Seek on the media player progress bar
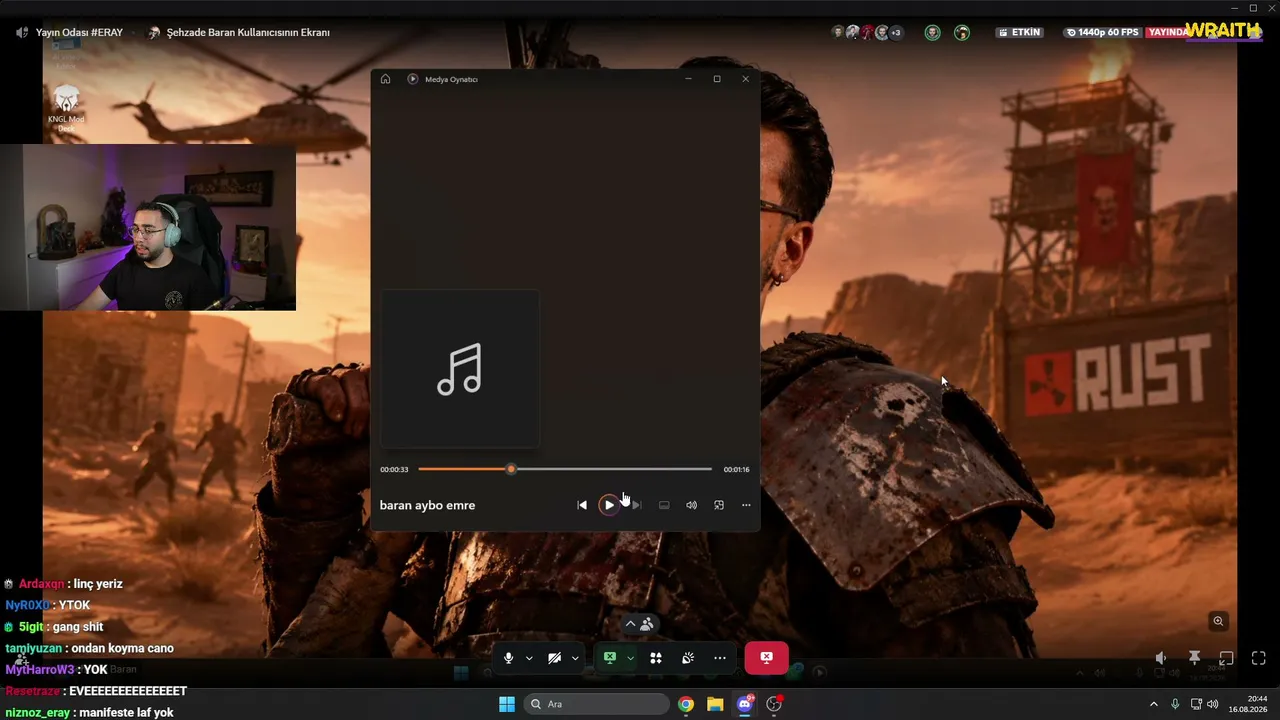The height and width of the screenshot is (720, 1280). (565, 469)
